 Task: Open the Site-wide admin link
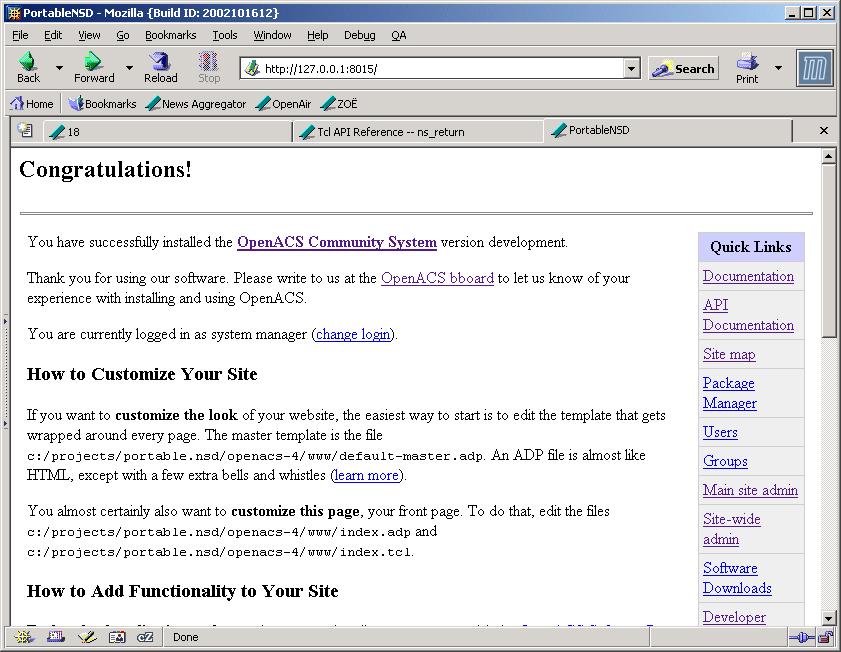pos(732,529)
